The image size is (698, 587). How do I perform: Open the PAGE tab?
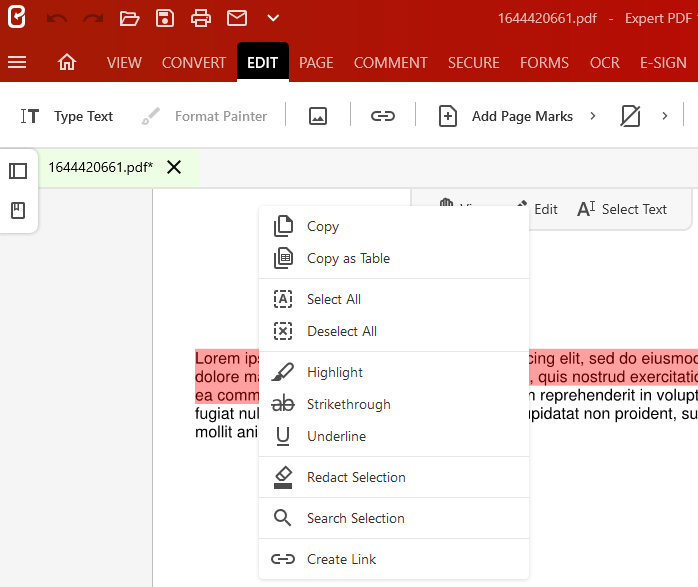(316, 63)
